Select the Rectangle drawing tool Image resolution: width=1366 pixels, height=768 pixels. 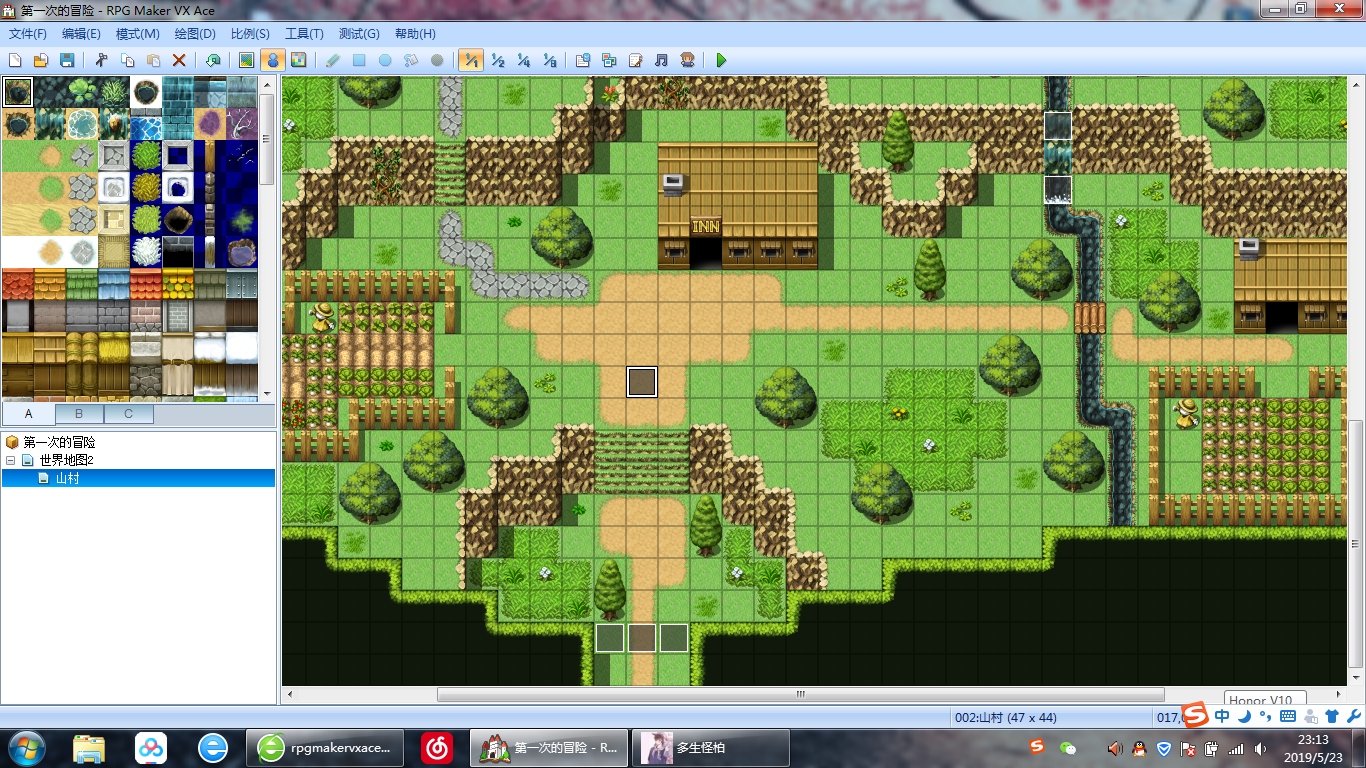[x=359, y=60]
